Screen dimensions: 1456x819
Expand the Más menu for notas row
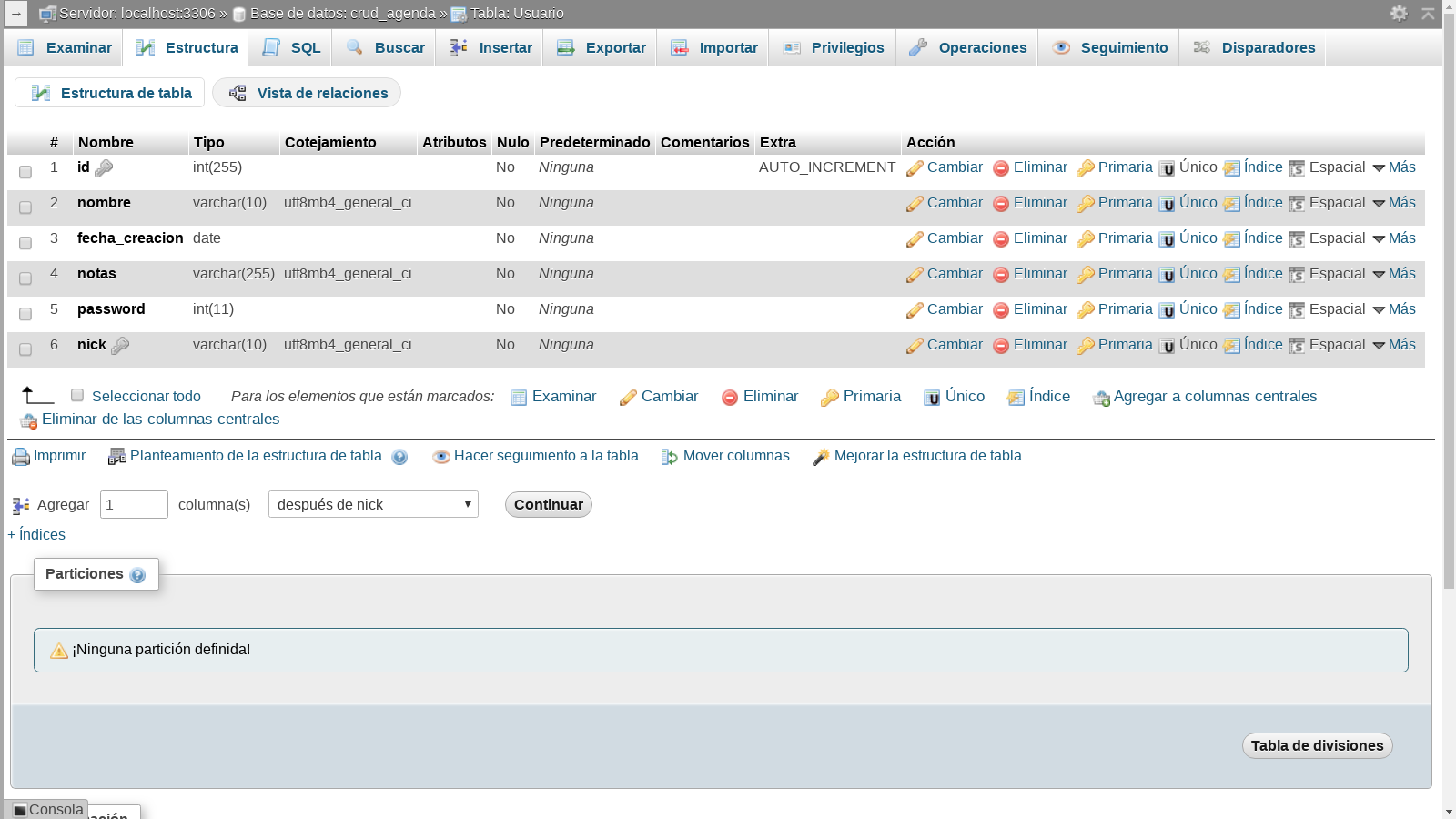[1394, 274]
